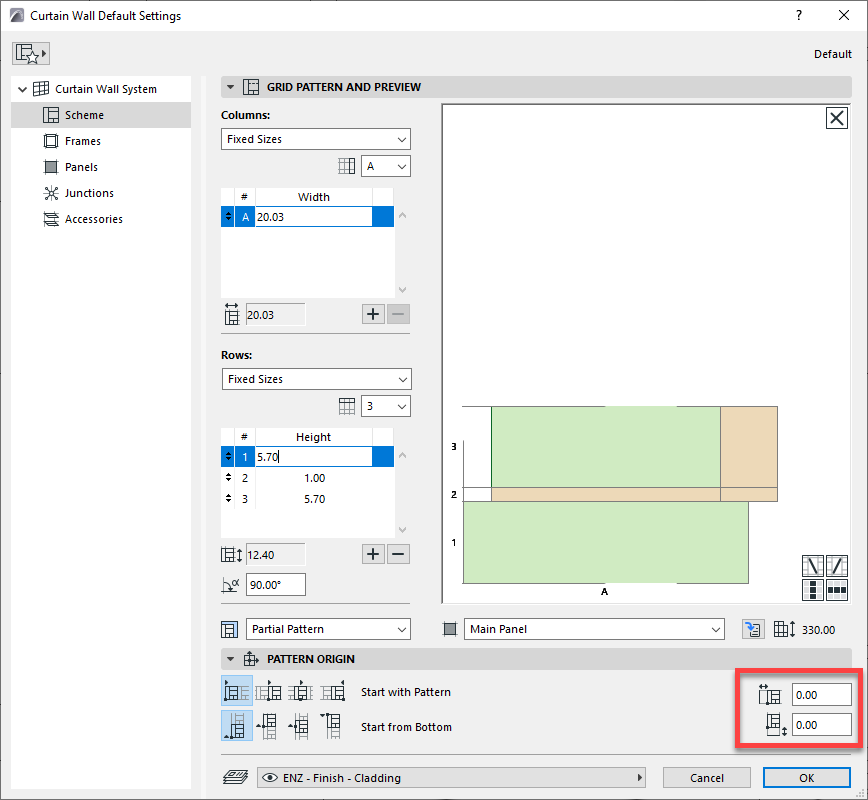Screen dimensions: 868x800
Task: Click the row angle icon
Action: tap(230, 585)
